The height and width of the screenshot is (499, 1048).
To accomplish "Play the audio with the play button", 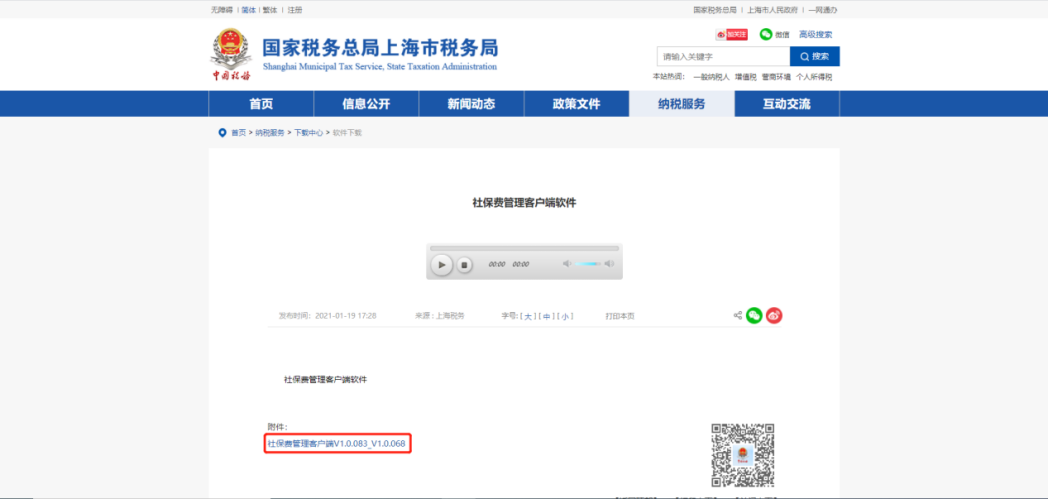I will [440, 265].
